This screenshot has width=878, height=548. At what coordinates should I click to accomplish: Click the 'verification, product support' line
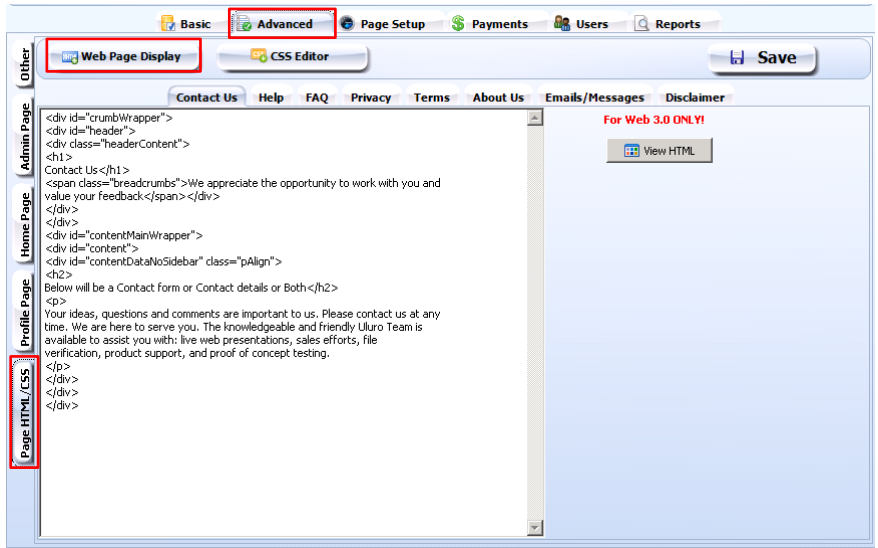click(187, 353)
